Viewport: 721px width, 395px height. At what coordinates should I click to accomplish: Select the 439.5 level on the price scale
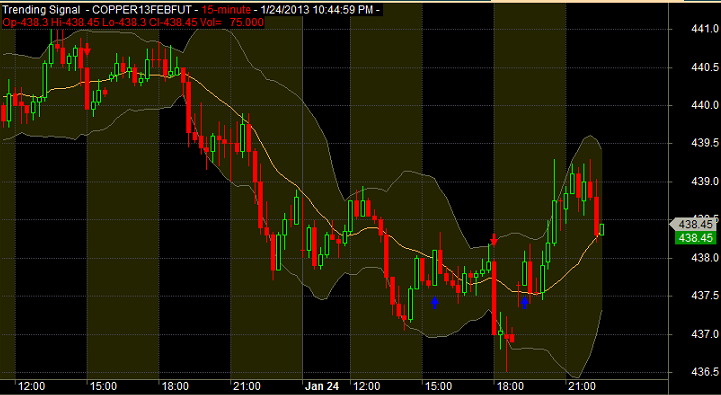point(705,143)
